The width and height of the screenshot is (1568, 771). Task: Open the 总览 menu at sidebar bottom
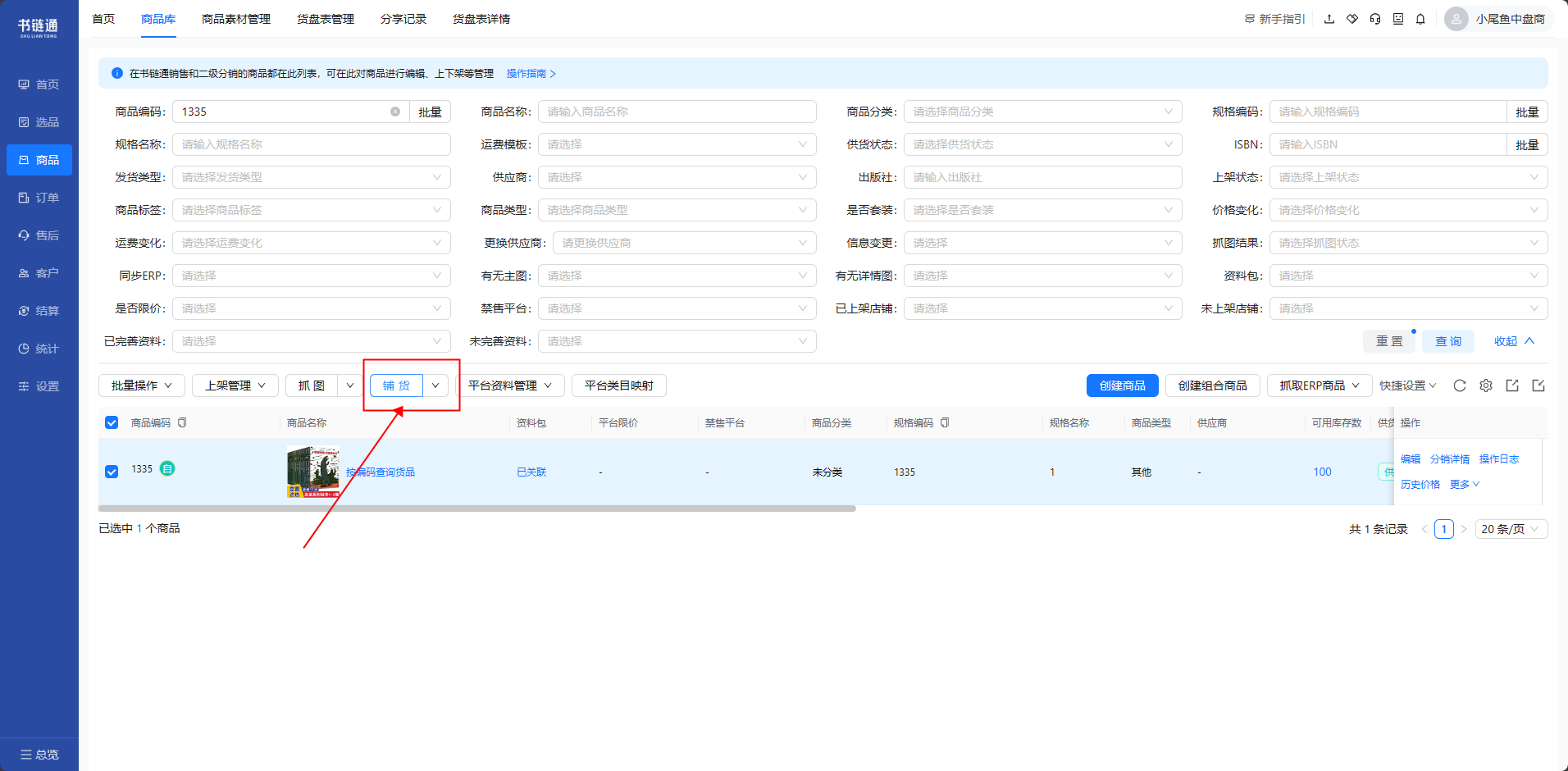point(39,755)
